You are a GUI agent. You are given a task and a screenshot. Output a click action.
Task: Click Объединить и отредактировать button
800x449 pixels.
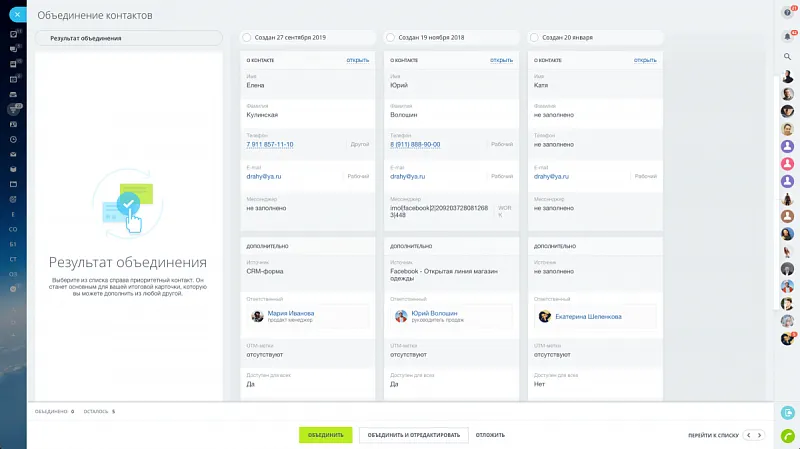click(413, 435)
